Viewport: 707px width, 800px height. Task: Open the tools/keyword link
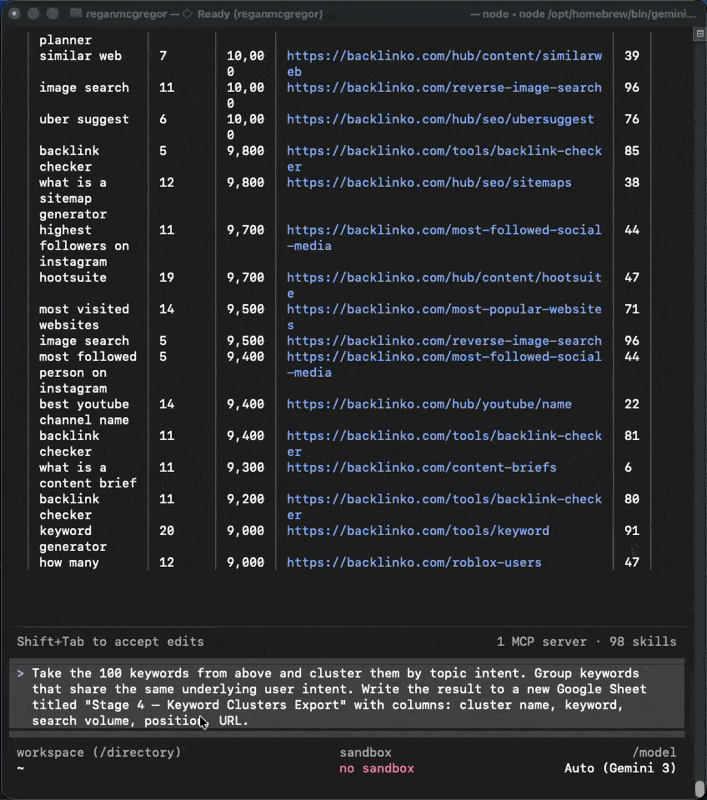418,531
